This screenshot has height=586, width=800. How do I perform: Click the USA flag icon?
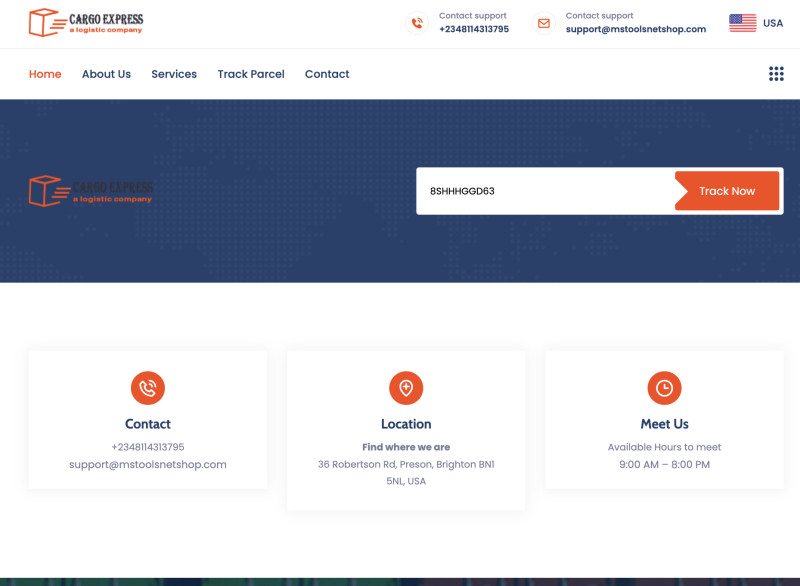[x=742, y=23]
